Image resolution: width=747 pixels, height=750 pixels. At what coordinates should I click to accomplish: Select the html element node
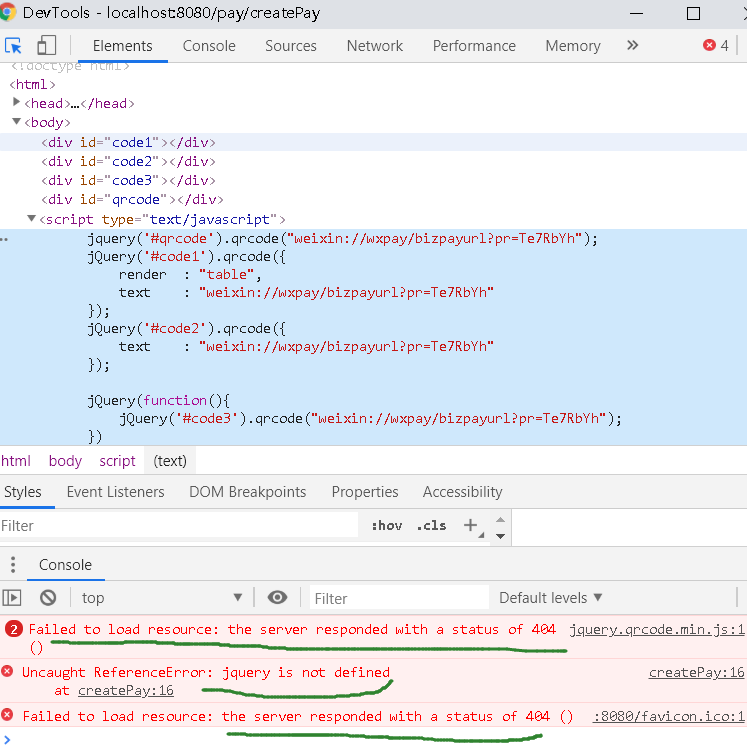32,84
